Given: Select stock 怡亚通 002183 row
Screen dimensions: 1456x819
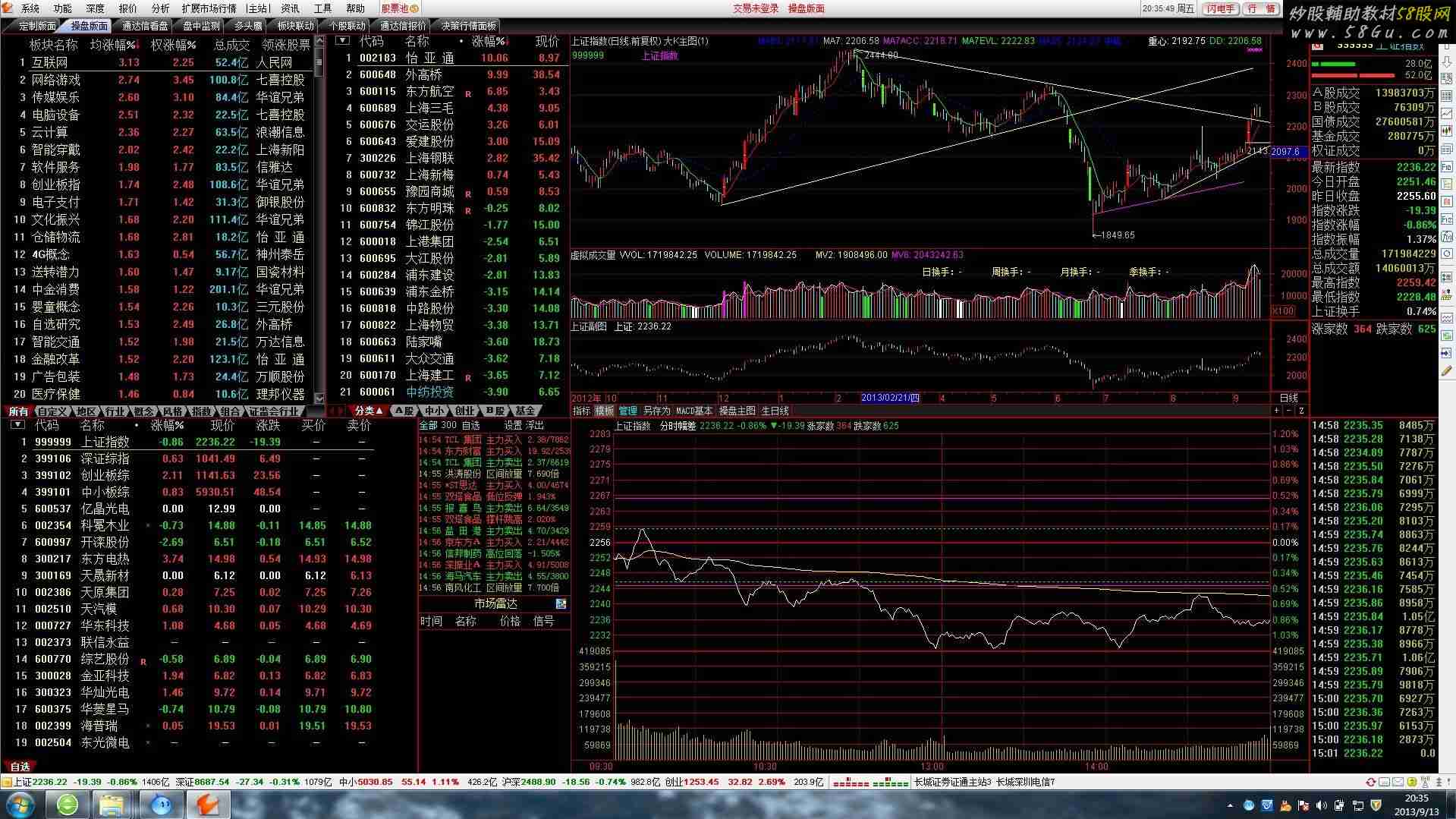Looking at the screenshot, I should tap(451, 58).
